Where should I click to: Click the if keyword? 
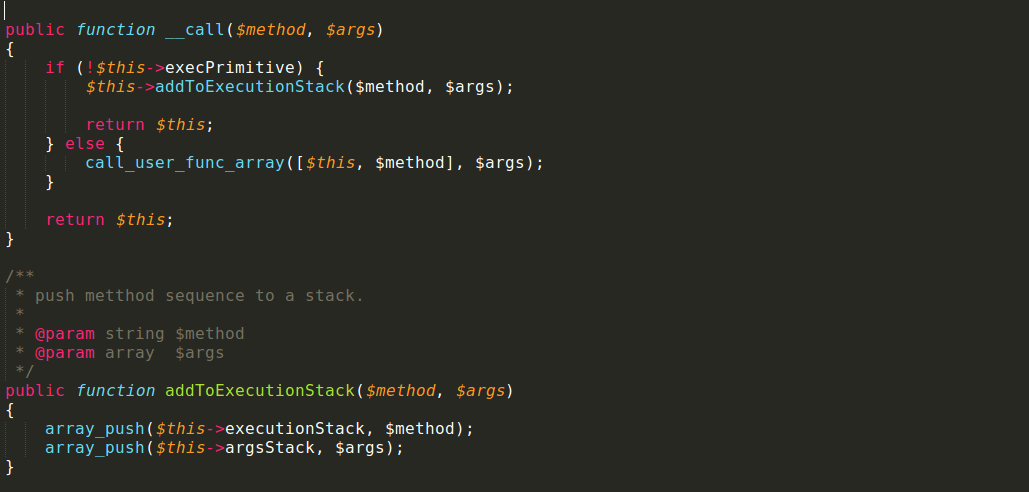point(55,68)
